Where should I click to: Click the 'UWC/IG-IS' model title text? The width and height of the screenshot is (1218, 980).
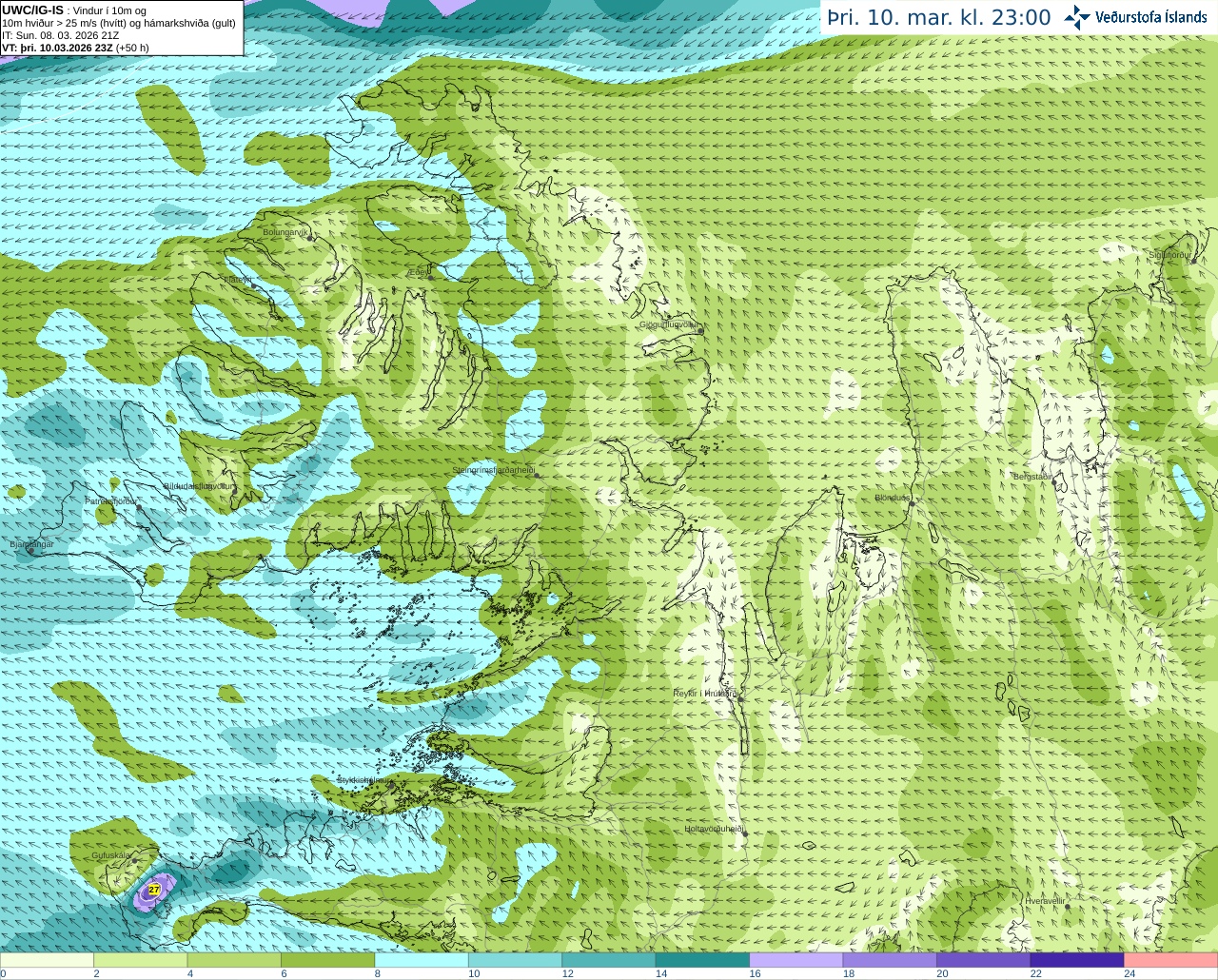tap(32, 10)
